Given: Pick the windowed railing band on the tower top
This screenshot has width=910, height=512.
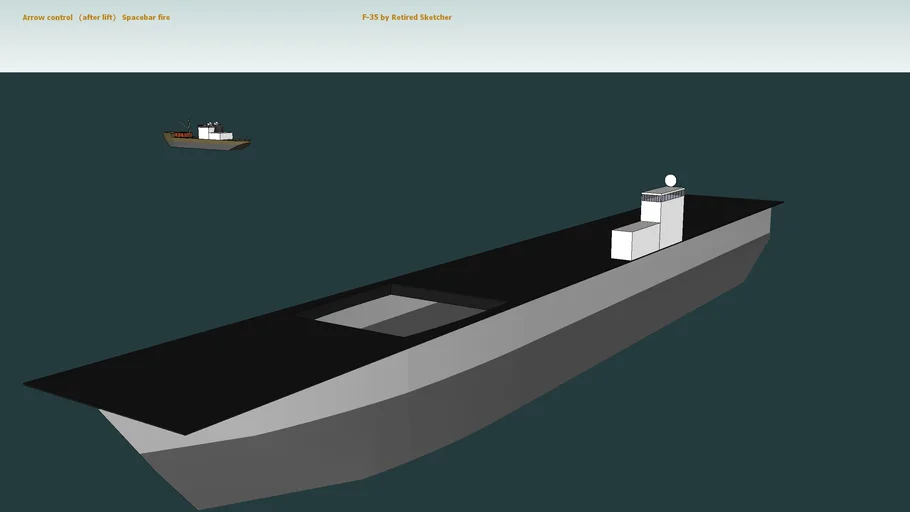Looking at the screenshot, I should 661,194.
